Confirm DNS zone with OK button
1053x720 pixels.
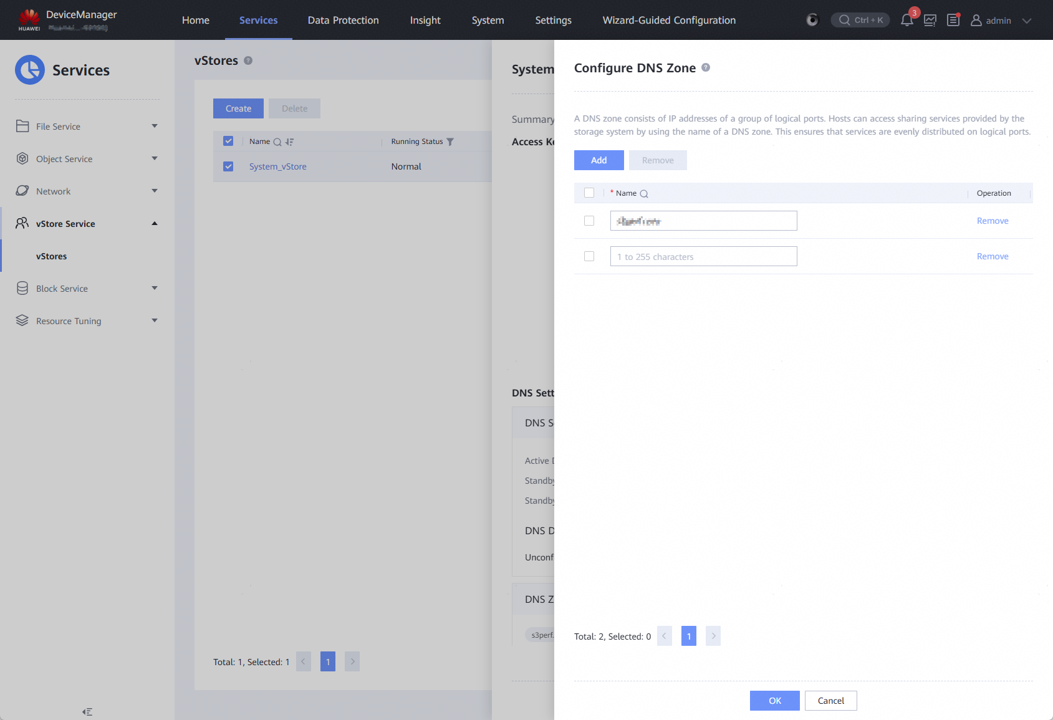click(774, 700)
